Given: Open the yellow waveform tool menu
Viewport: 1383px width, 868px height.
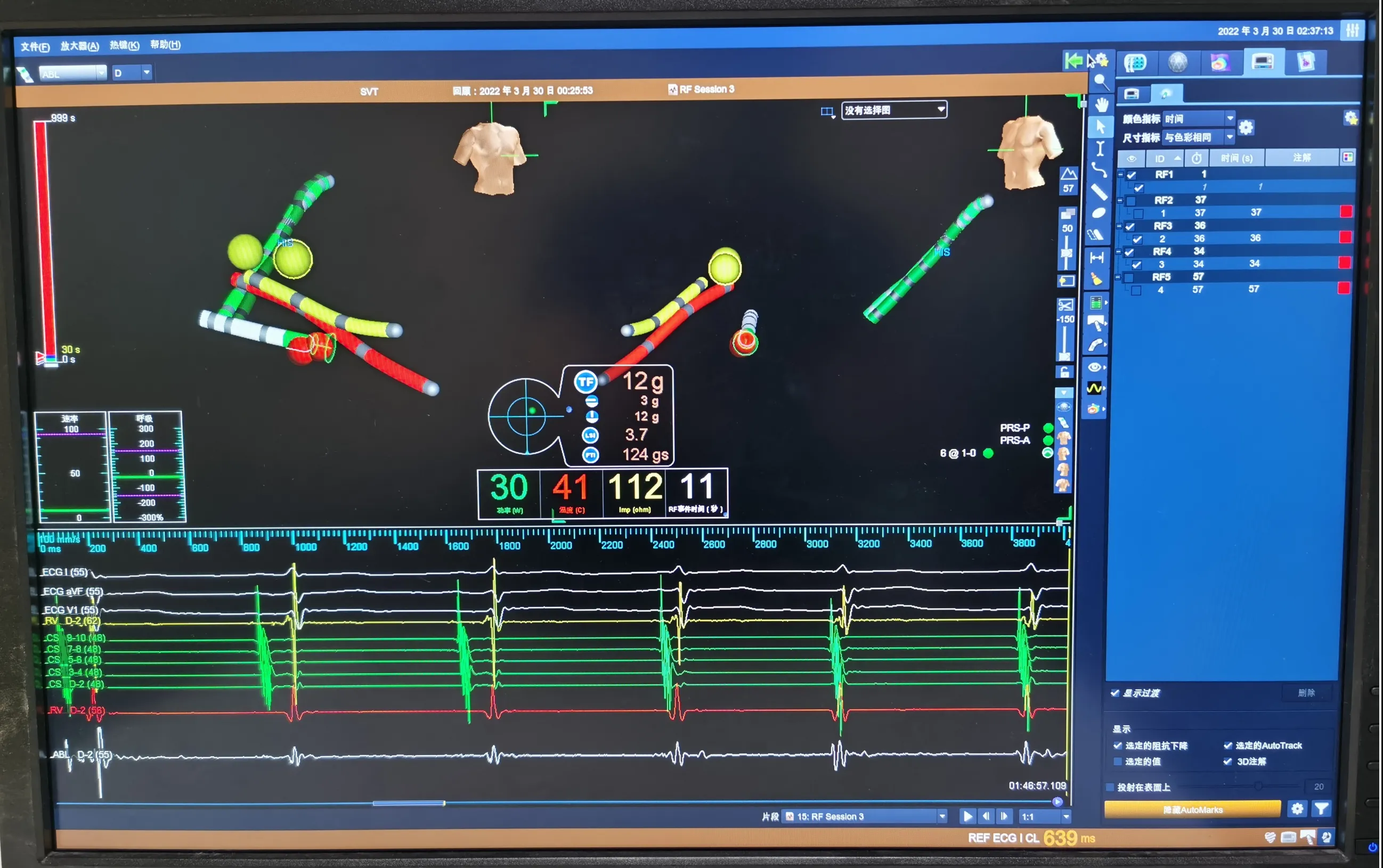Looking at the screenshot, I should coord(1095,389).
